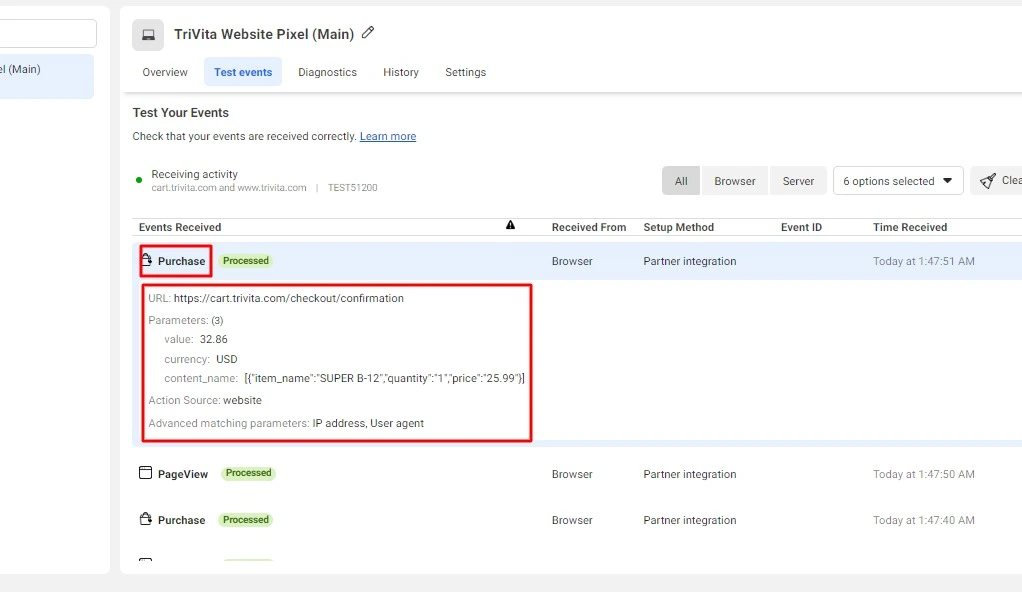
Task: Click the search field in left sidebar
Action: [x=48, y=33]
